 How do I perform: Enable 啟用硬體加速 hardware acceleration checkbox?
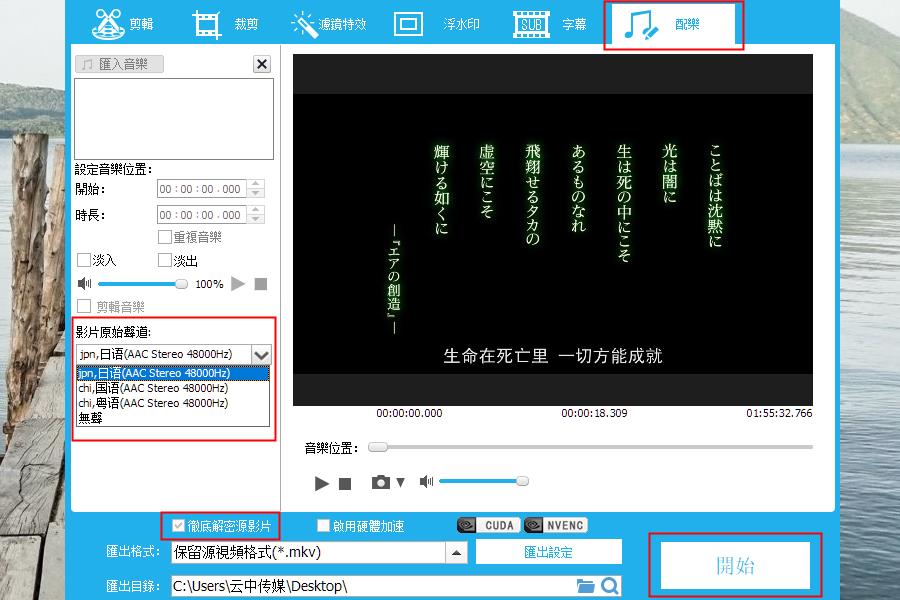click(x=323, y=526)
